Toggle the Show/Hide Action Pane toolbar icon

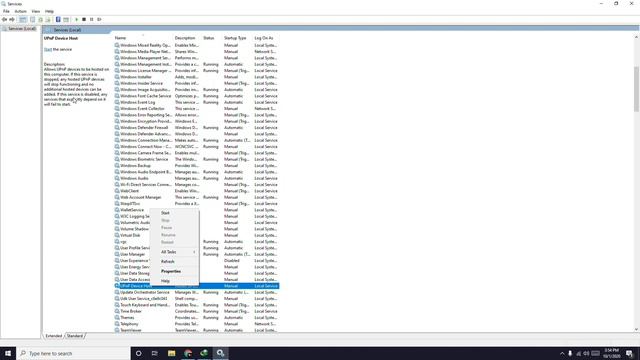click(x=66, y=20)
